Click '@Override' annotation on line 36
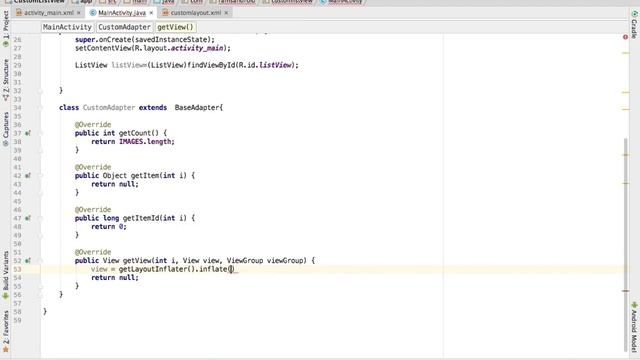Screen dimensions: 640x360 93,124
